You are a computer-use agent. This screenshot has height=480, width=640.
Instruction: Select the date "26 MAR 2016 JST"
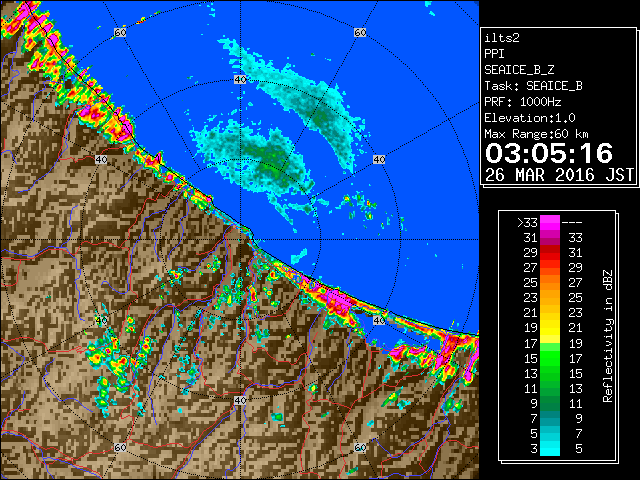[x=559, y=175]
